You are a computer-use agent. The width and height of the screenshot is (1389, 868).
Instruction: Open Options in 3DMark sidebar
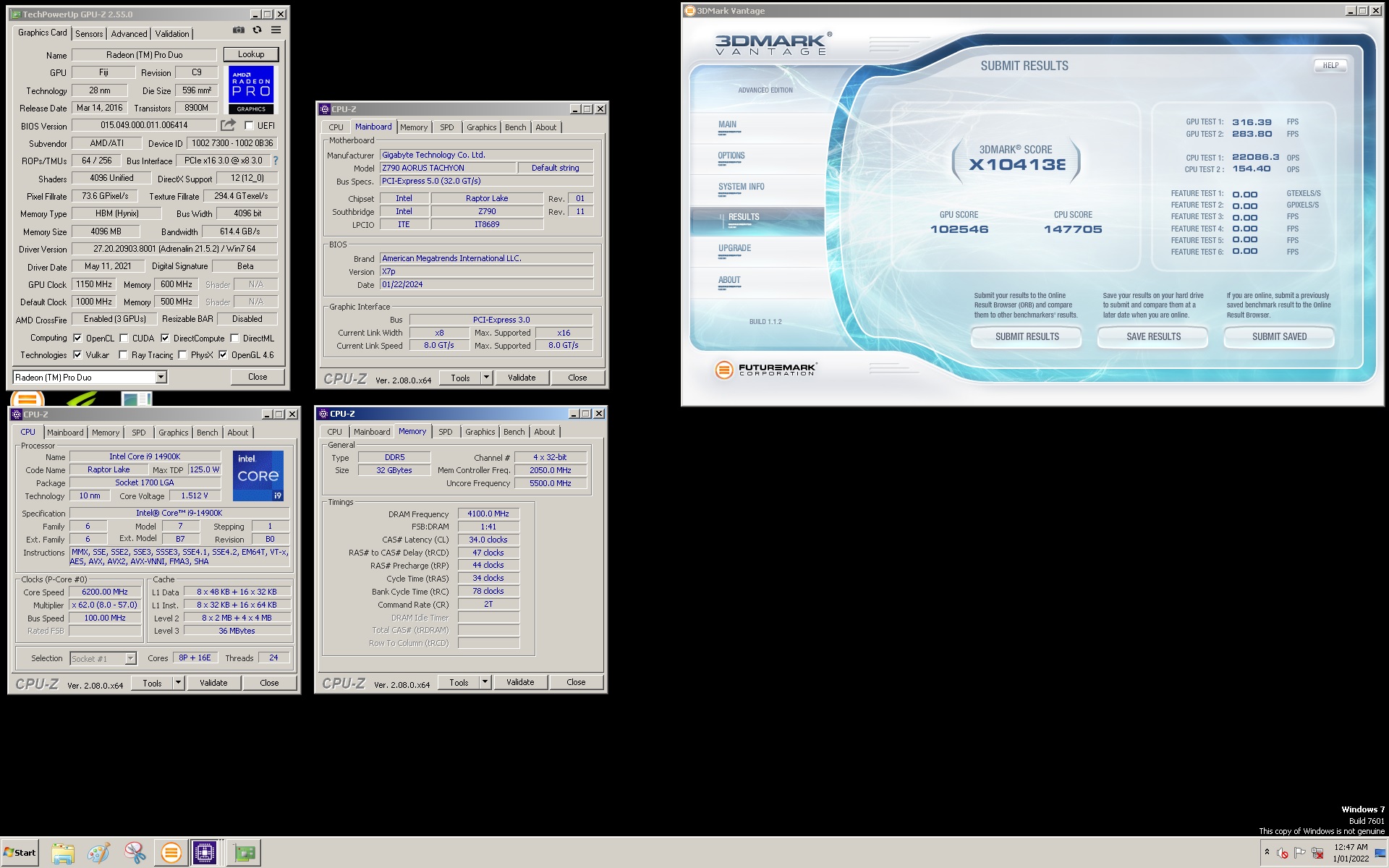[731, 156]
